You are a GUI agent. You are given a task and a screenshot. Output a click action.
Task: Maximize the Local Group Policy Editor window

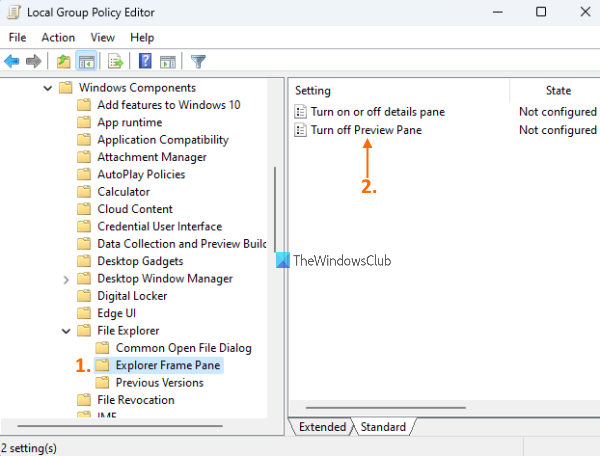541,12
